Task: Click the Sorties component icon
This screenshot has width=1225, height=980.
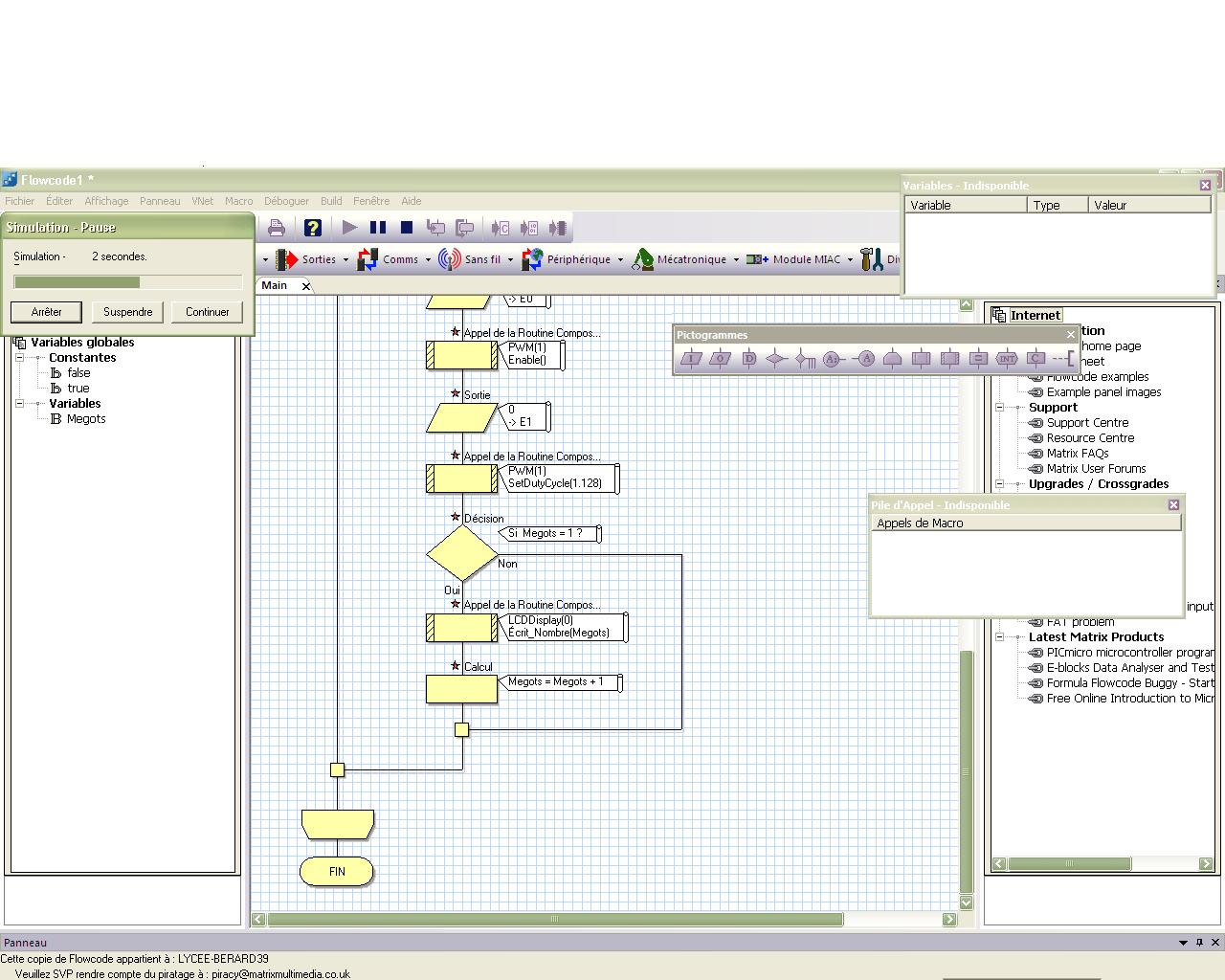Action: [287, 259]
